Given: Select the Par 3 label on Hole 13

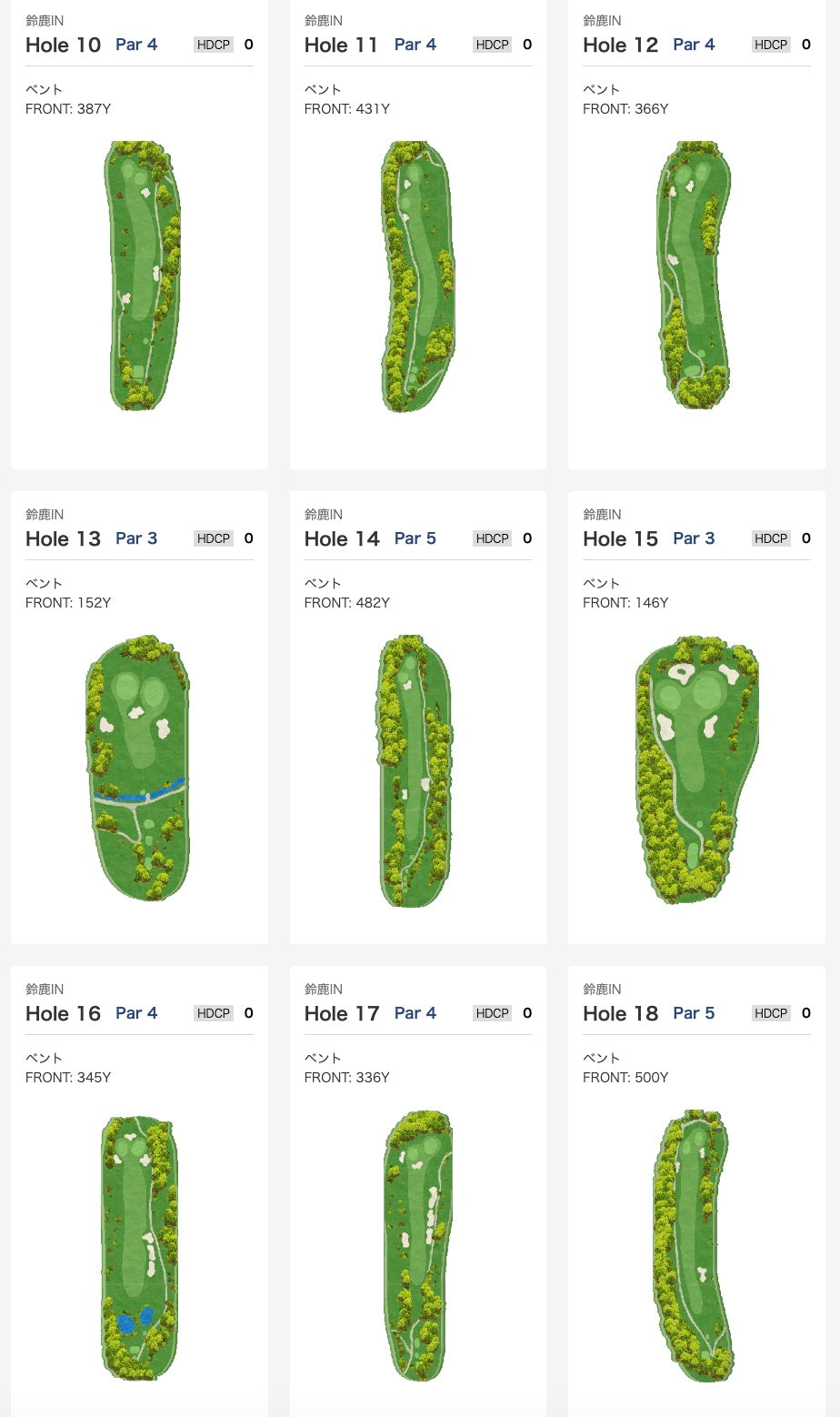Looking at the screenshot, I should (x=136, y=538).
